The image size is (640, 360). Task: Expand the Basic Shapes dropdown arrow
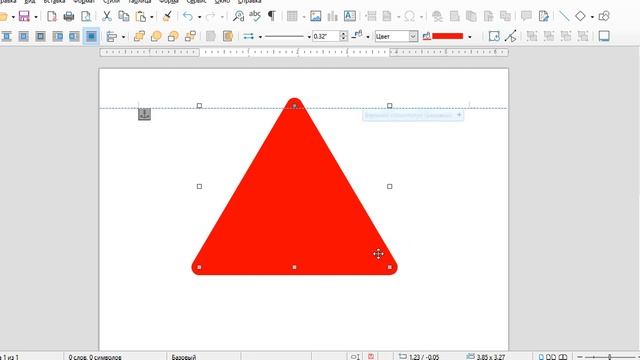[592, 17]
